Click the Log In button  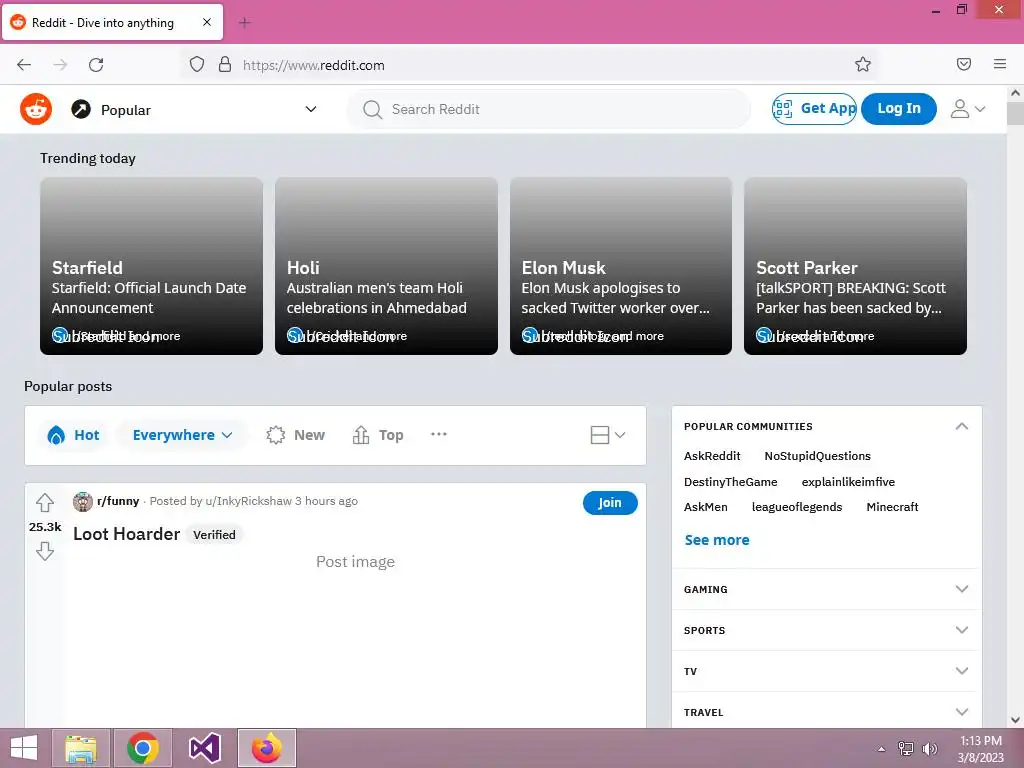coord(899,108)
